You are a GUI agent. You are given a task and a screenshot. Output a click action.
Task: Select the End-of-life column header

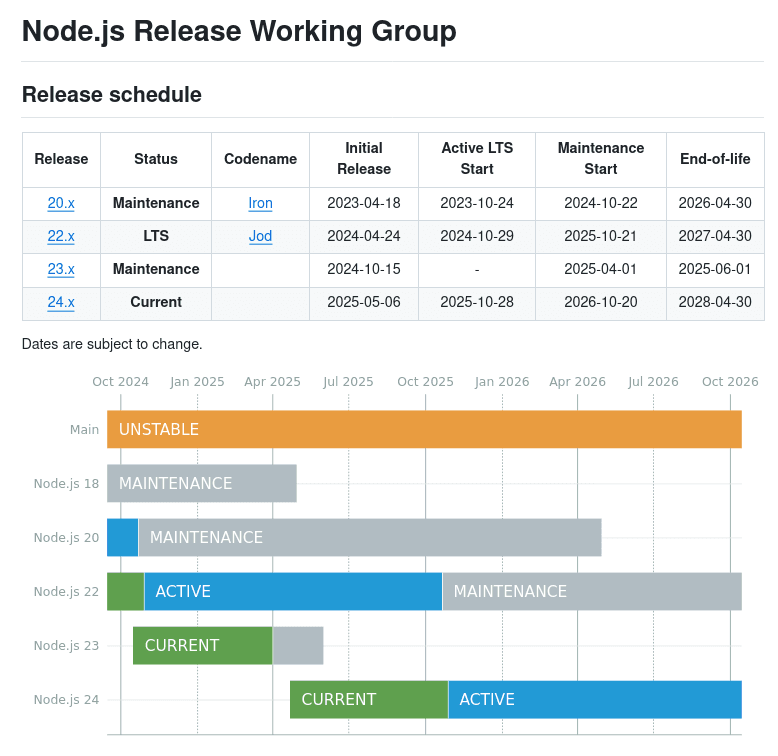click(715, 159)
